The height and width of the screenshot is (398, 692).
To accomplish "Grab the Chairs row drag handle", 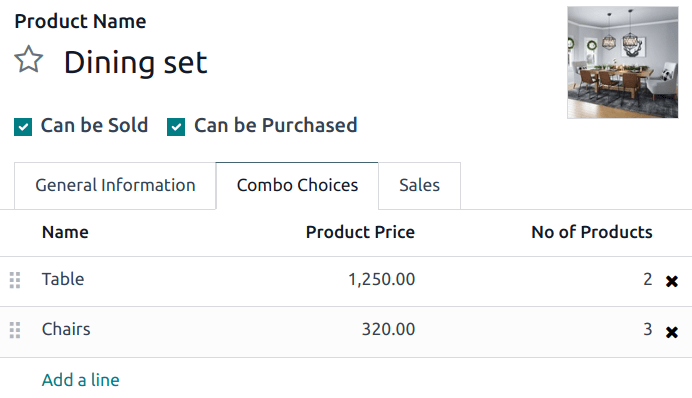I will point(15,330).
